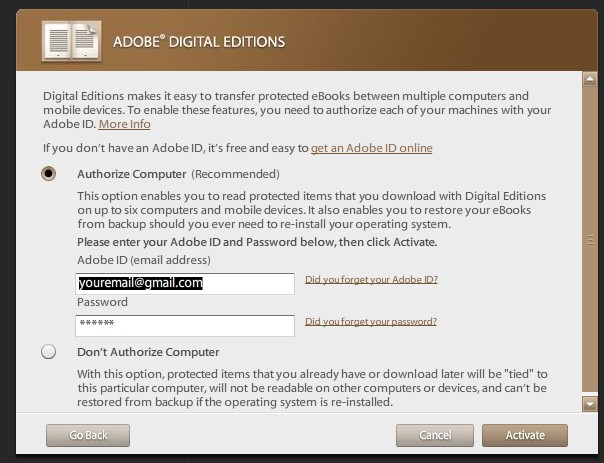The image size is (604, 463).
Task: Open 'Did you forget your Adobe ID?' link
Action: (x=371, y=279)
